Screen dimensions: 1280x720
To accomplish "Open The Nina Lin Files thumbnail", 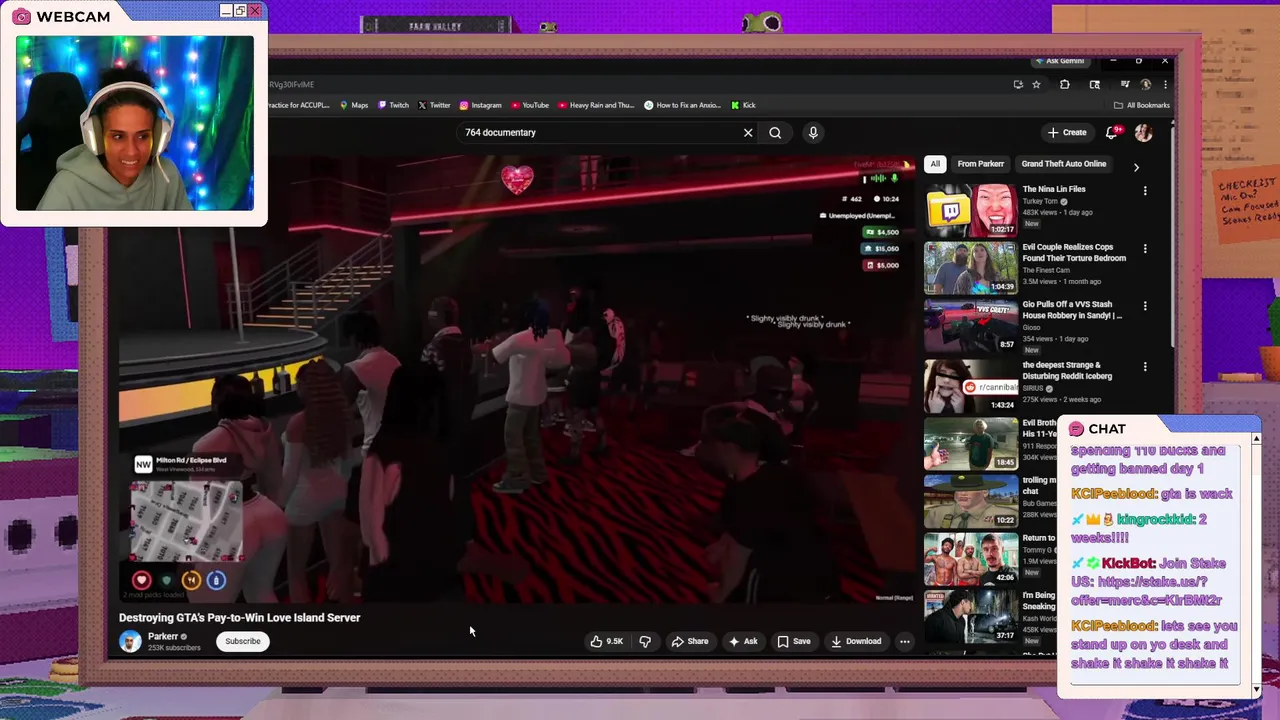I will click(x=971, y=209).
